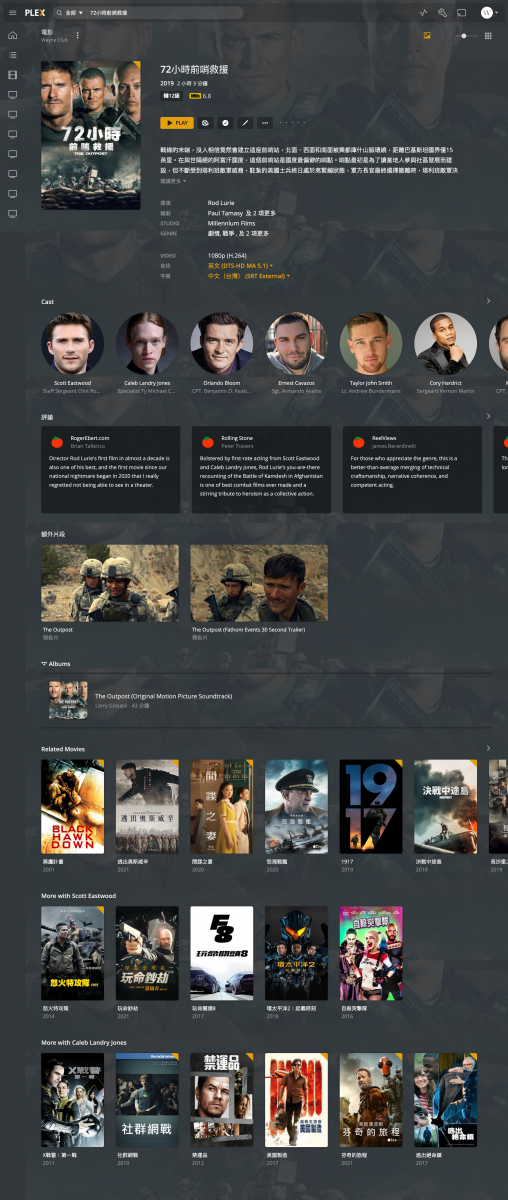508x1200 pixels.
Task: Click the PLEX logo
Action: [35, 13]
